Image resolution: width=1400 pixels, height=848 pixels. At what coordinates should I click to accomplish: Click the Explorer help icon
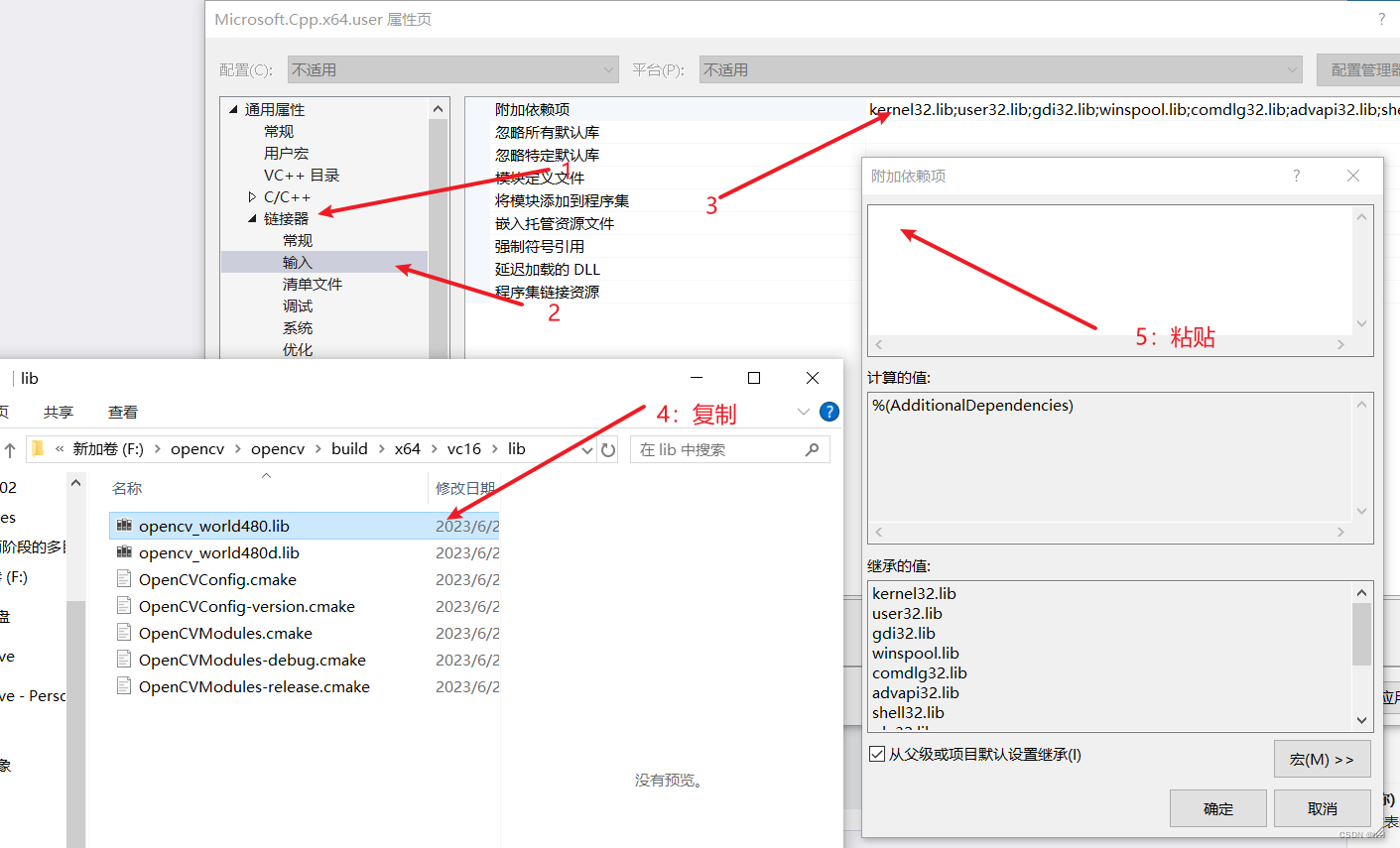(x=829, y=412)
